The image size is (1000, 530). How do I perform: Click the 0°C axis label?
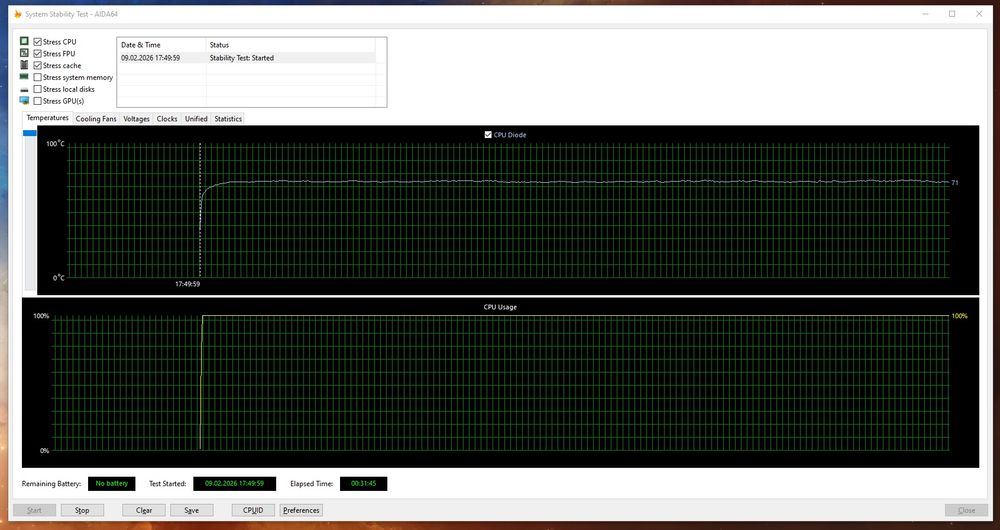59,277
